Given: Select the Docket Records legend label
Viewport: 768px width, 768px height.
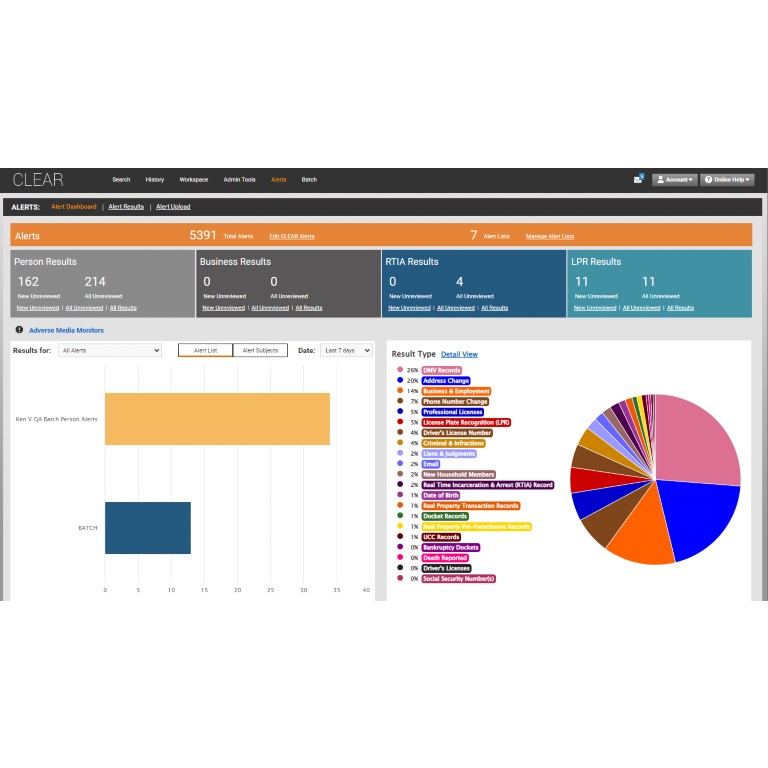Looking at the screenshot, I should (445, 516).
